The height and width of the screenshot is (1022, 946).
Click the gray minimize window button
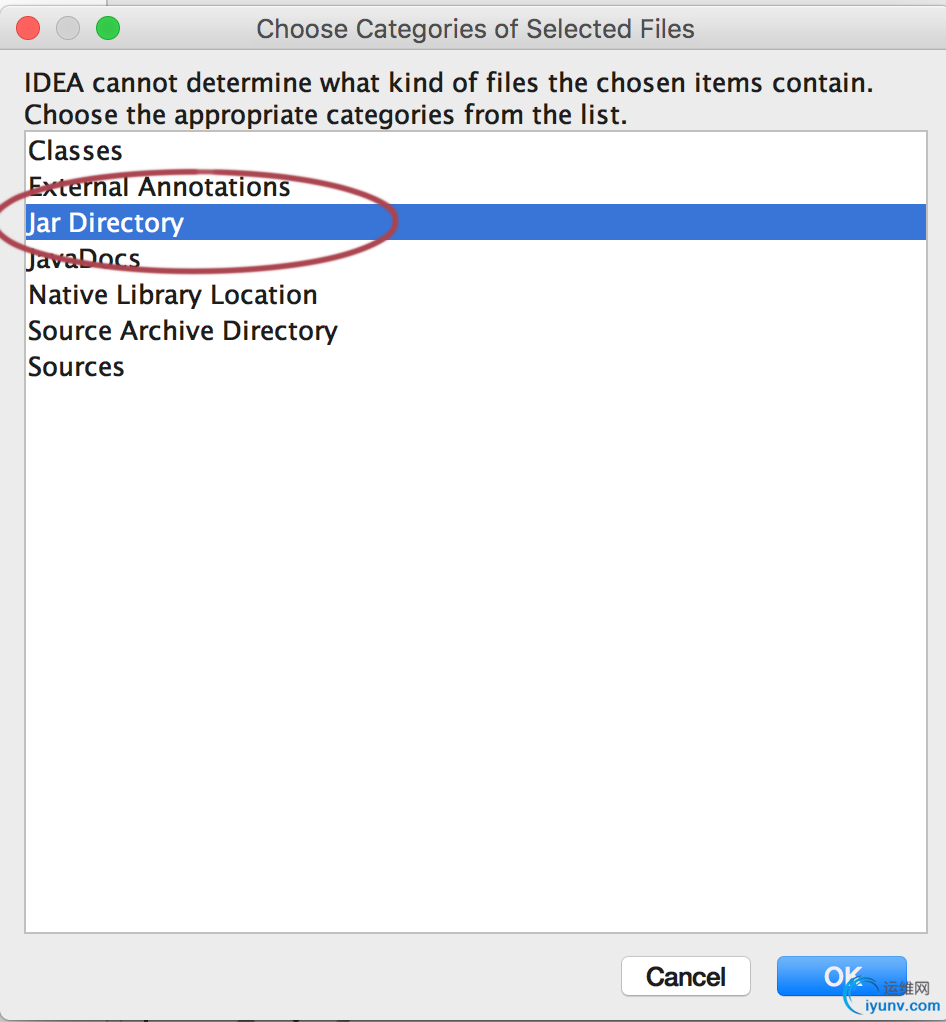pyautogui.click(x=68, y=29)
